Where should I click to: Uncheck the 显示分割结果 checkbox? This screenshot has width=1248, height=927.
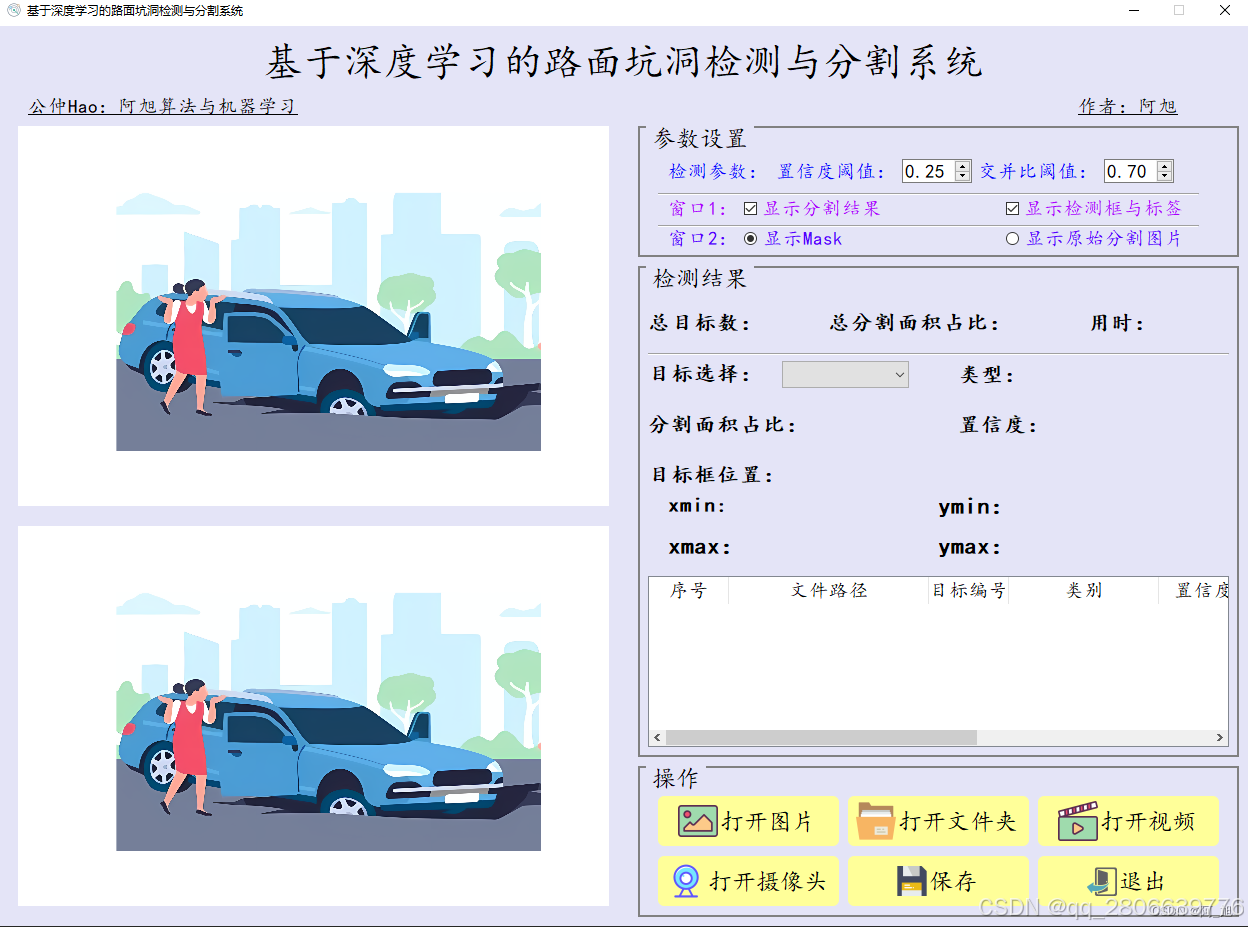tap(749, 208)
